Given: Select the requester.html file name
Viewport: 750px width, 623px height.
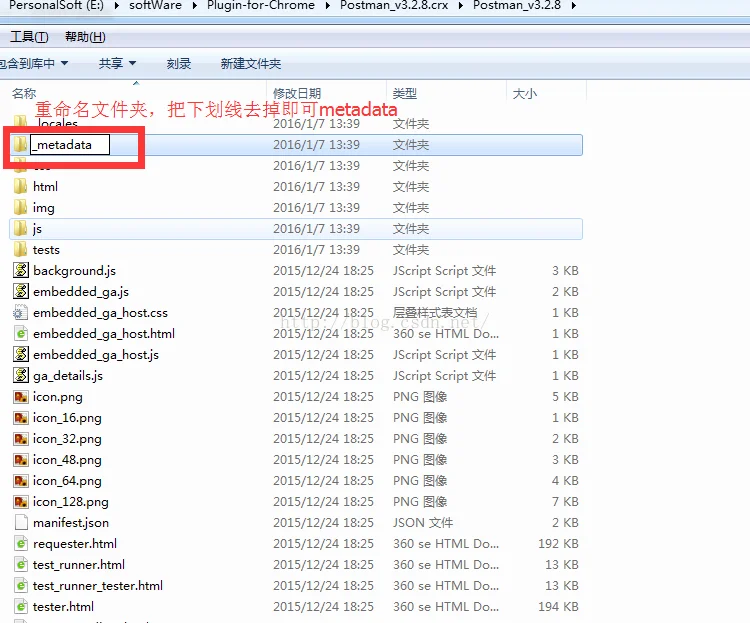Looking at the screenshot, I should pos(75,544).
